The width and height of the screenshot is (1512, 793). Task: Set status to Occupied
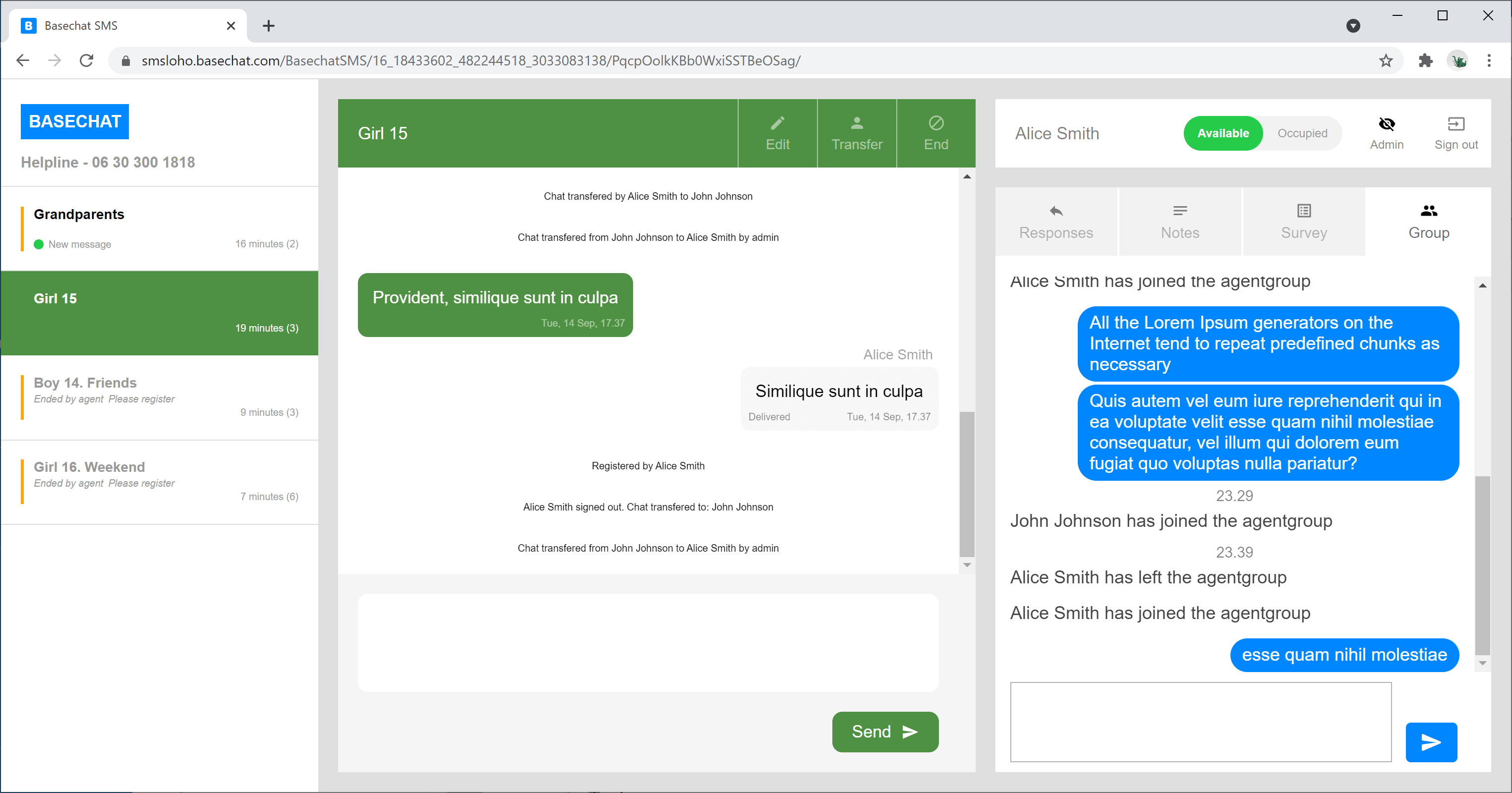(x=1302, y=133)
